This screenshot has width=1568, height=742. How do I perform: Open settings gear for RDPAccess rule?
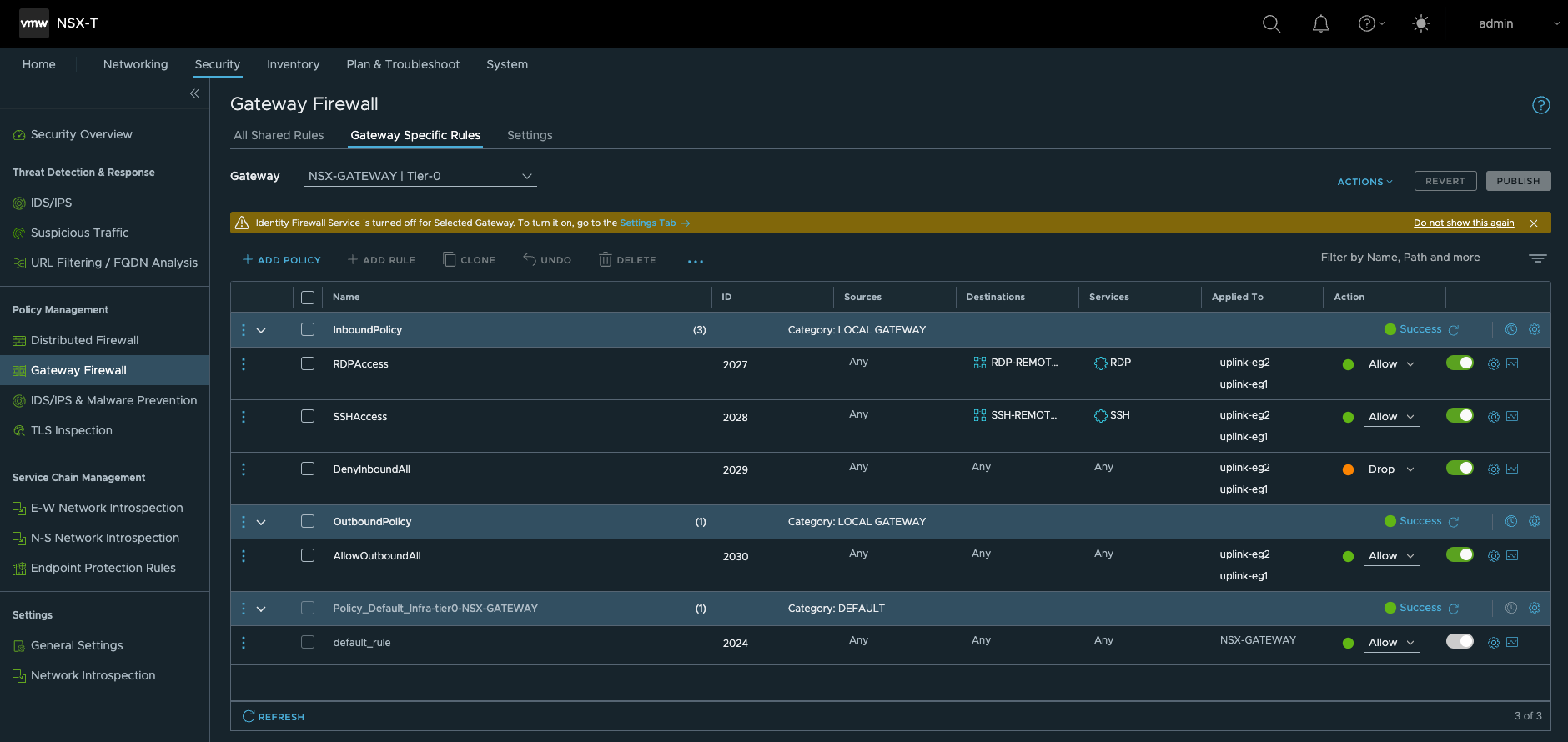[1494, 364]
